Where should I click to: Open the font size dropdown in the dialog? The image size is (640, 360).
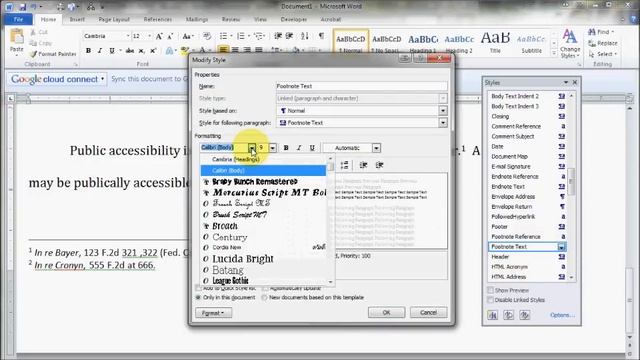point(273,148)
